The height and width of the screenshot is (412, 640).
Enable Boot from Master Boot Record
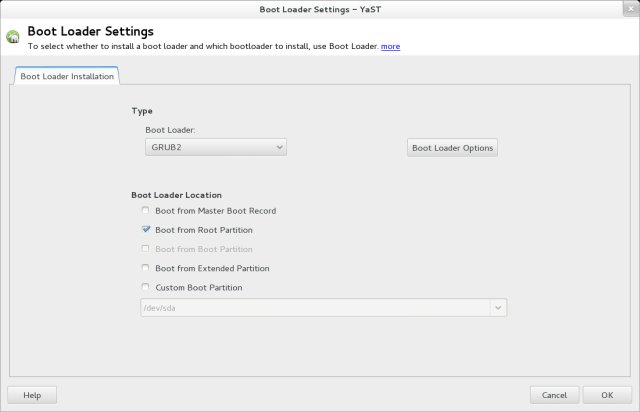(146, 211)
